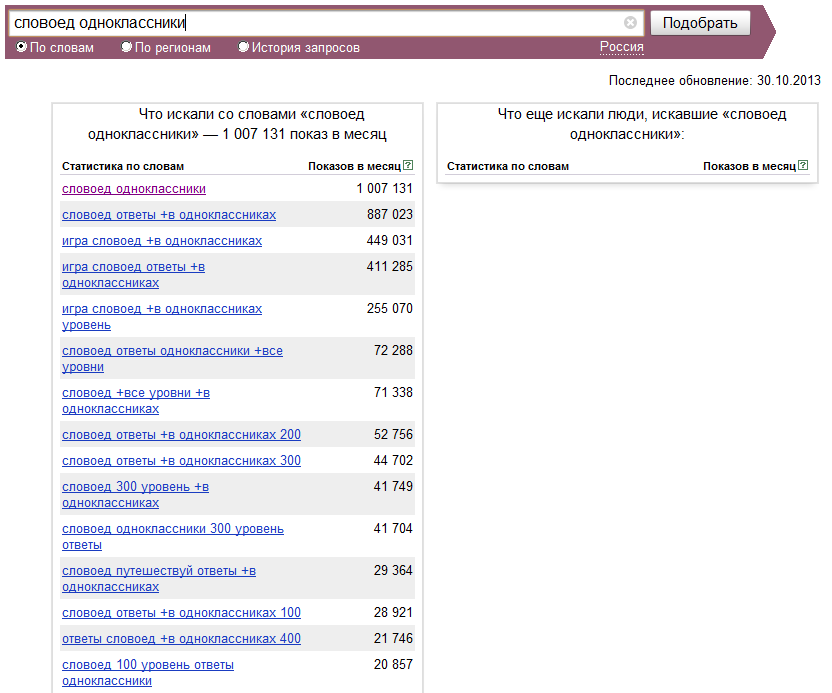Open link 'игра словоед +в одноклассниках'
This screenshot has height=693, width=832.
point(162,241)
